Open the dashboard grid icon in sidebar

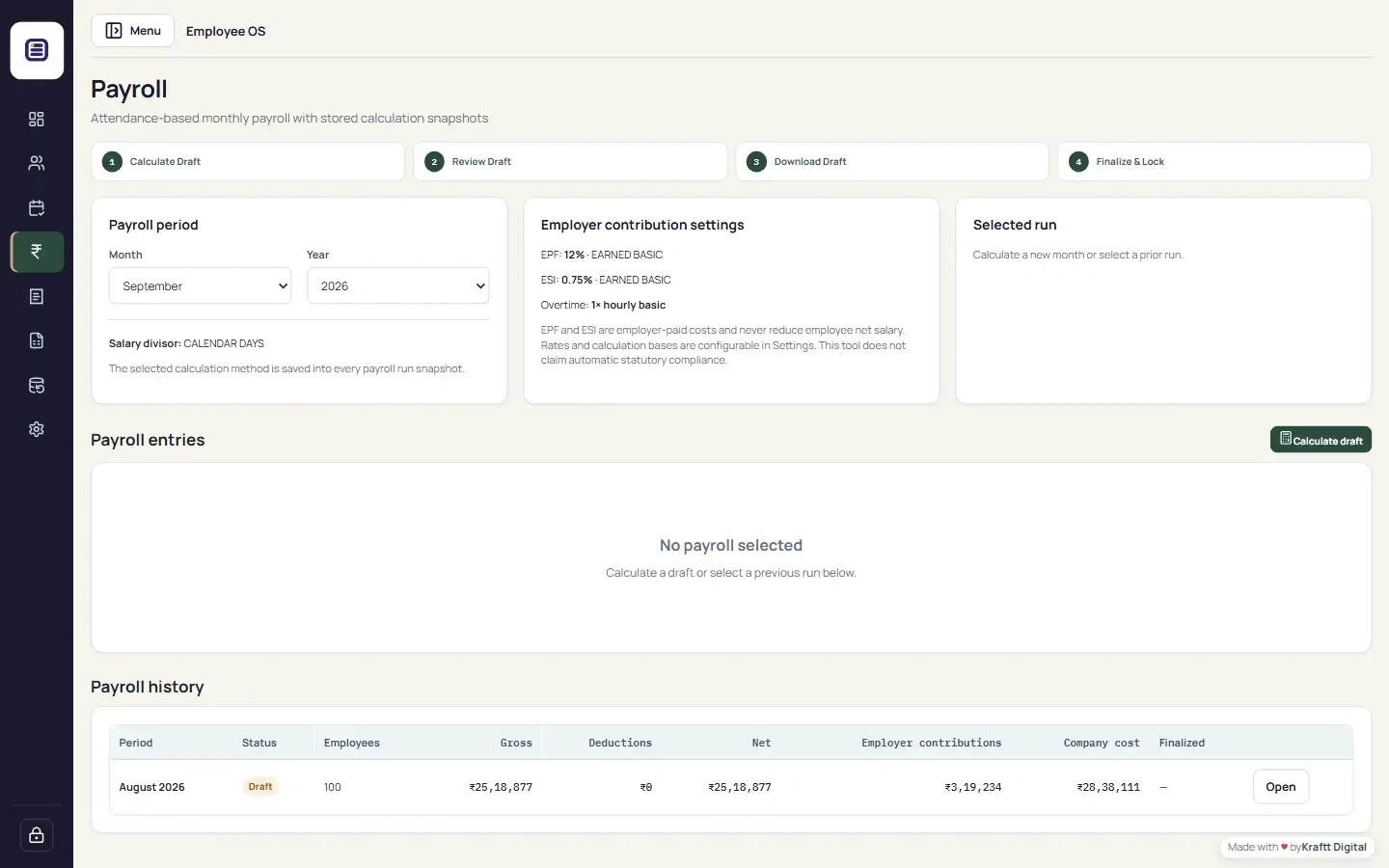point(37,119)
